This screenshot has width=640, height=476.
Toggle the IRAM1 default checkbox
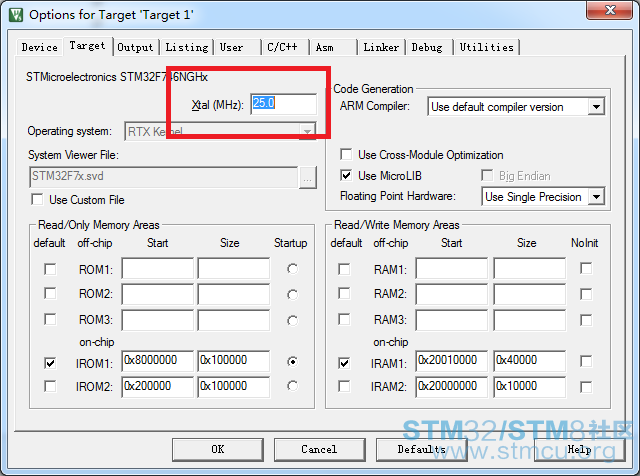pyautogui.click(x=344, y=363)
